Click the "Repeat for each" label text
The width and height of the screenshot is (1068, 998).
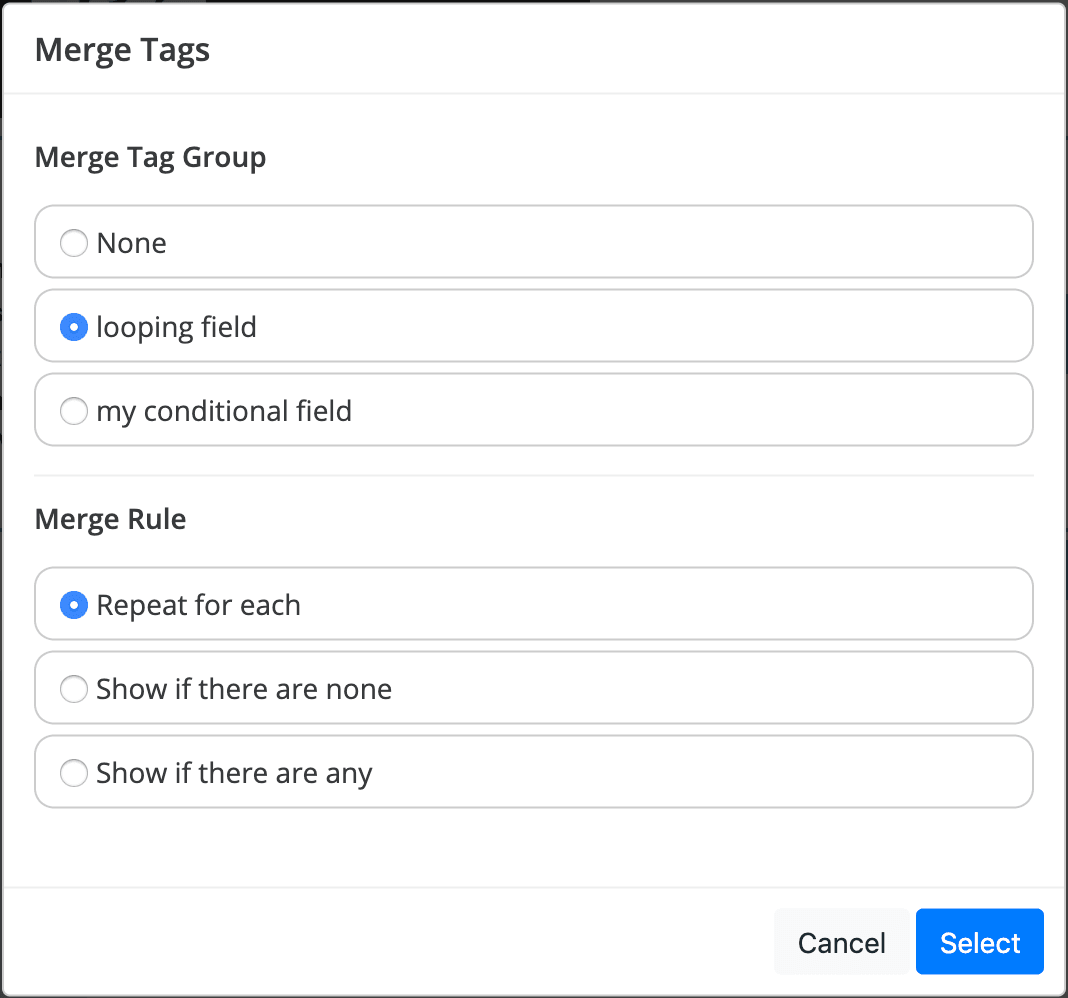pos(198,605)
